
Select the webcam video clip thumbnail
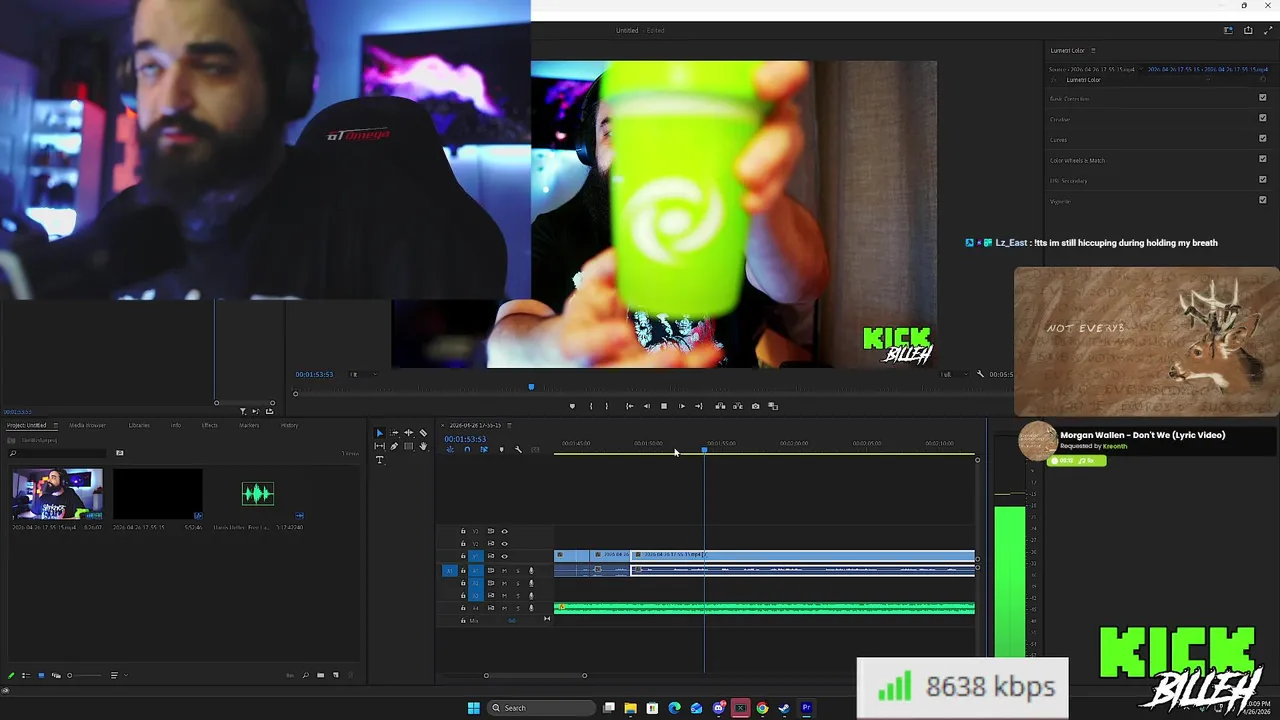[x=57, y=494]
